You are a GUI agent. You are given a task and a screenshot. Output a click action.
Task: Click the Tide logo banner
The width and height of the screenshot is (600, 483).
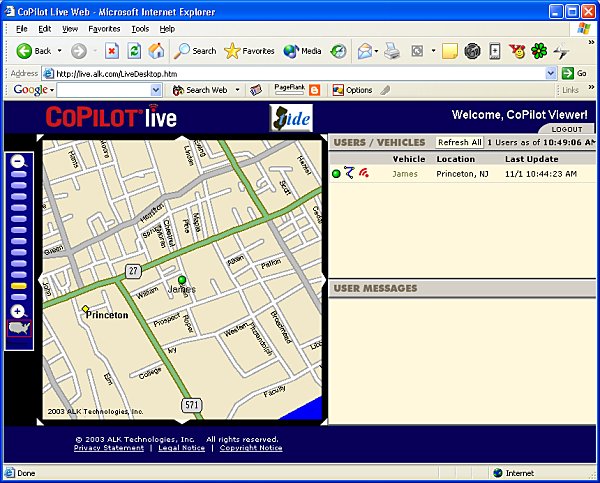(x=291, y=118)
